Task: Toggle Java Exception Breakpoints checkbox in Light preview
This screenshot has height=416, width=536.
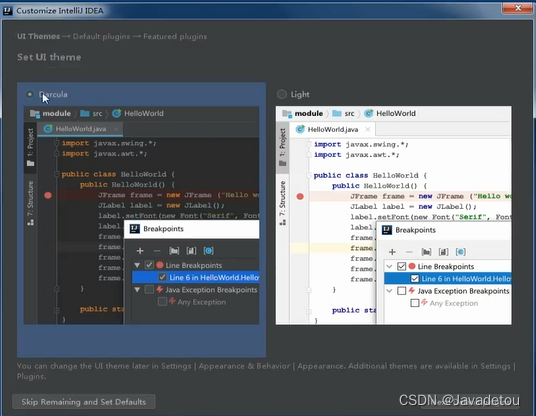Action: 402,291
